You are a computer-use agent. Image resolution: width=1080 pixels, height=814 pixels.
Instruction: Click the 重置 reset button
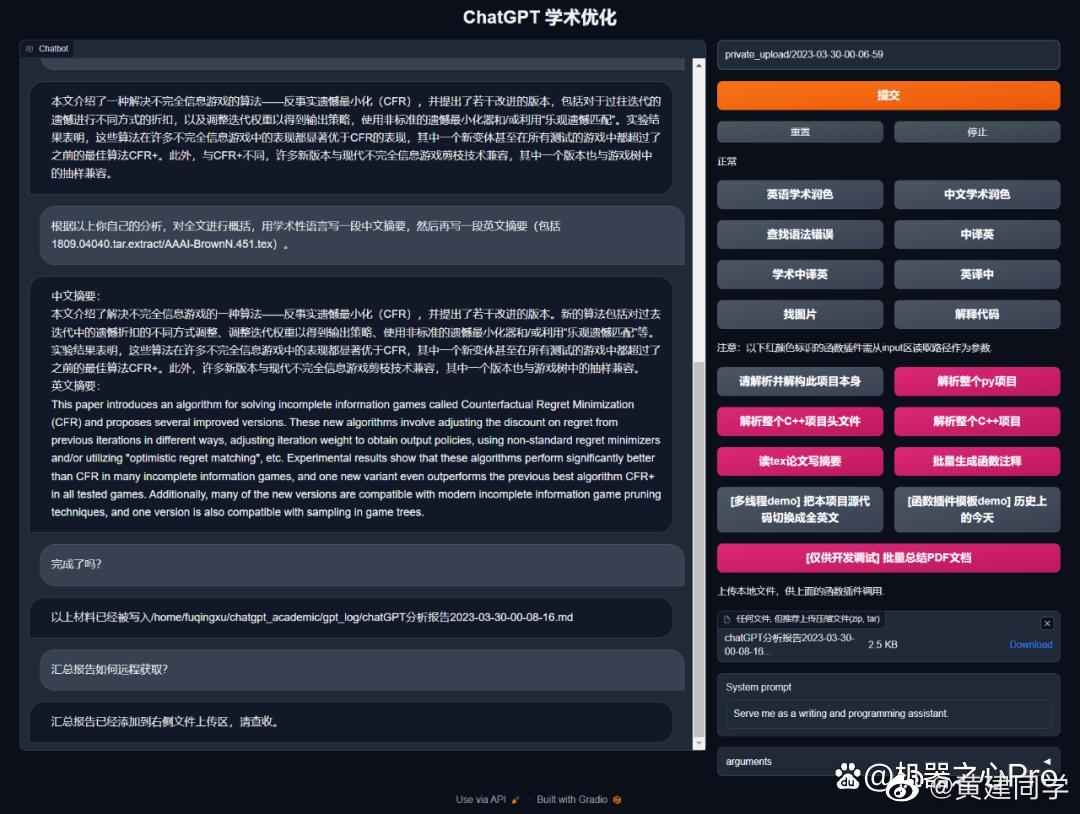799,131
